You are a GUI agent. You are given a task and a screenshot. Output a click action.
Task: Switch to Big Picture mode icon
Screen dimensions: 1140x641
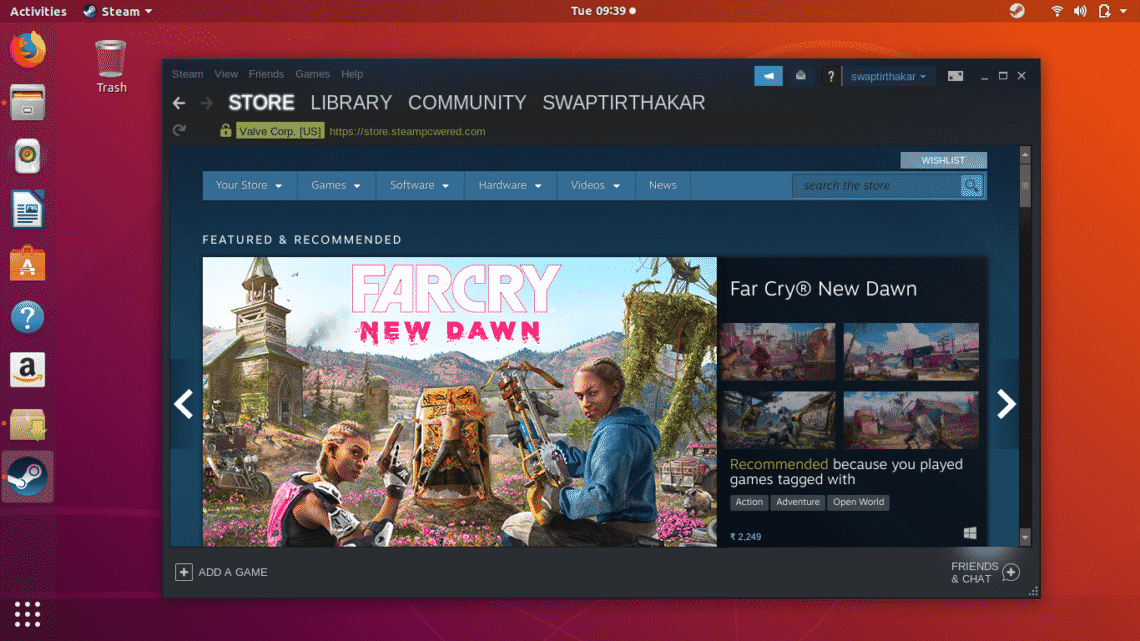point(955,76)
